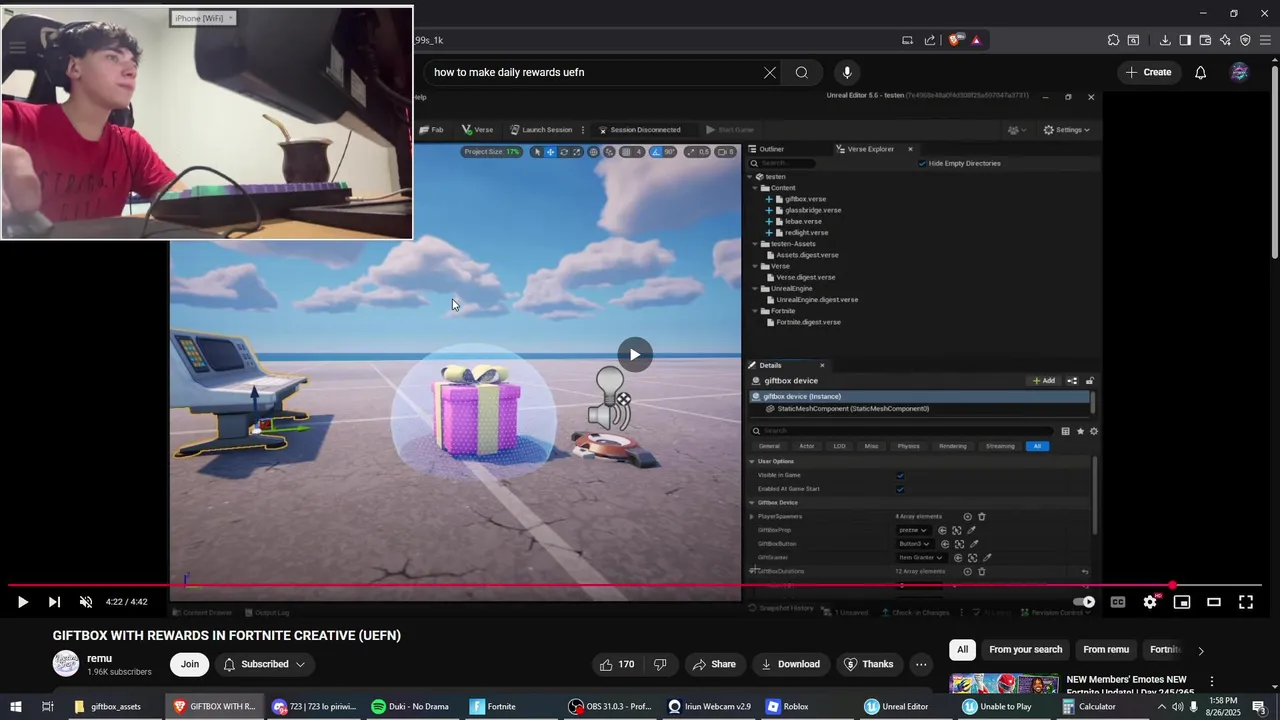Open the recommended video thumbnail

(x=1004, y=683)
